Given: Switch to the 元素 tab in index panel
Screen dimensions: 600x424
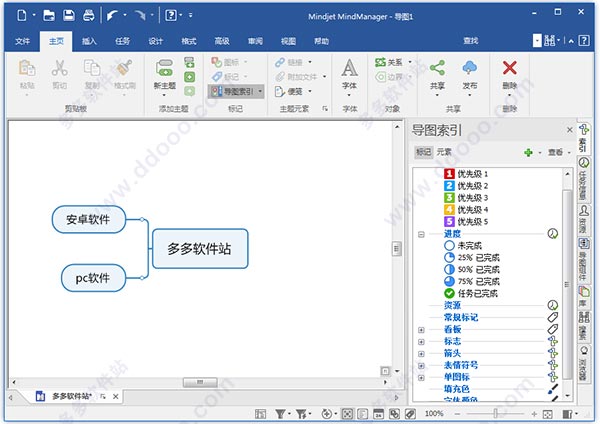Looking at the screenshot, I should pos(444,152).
